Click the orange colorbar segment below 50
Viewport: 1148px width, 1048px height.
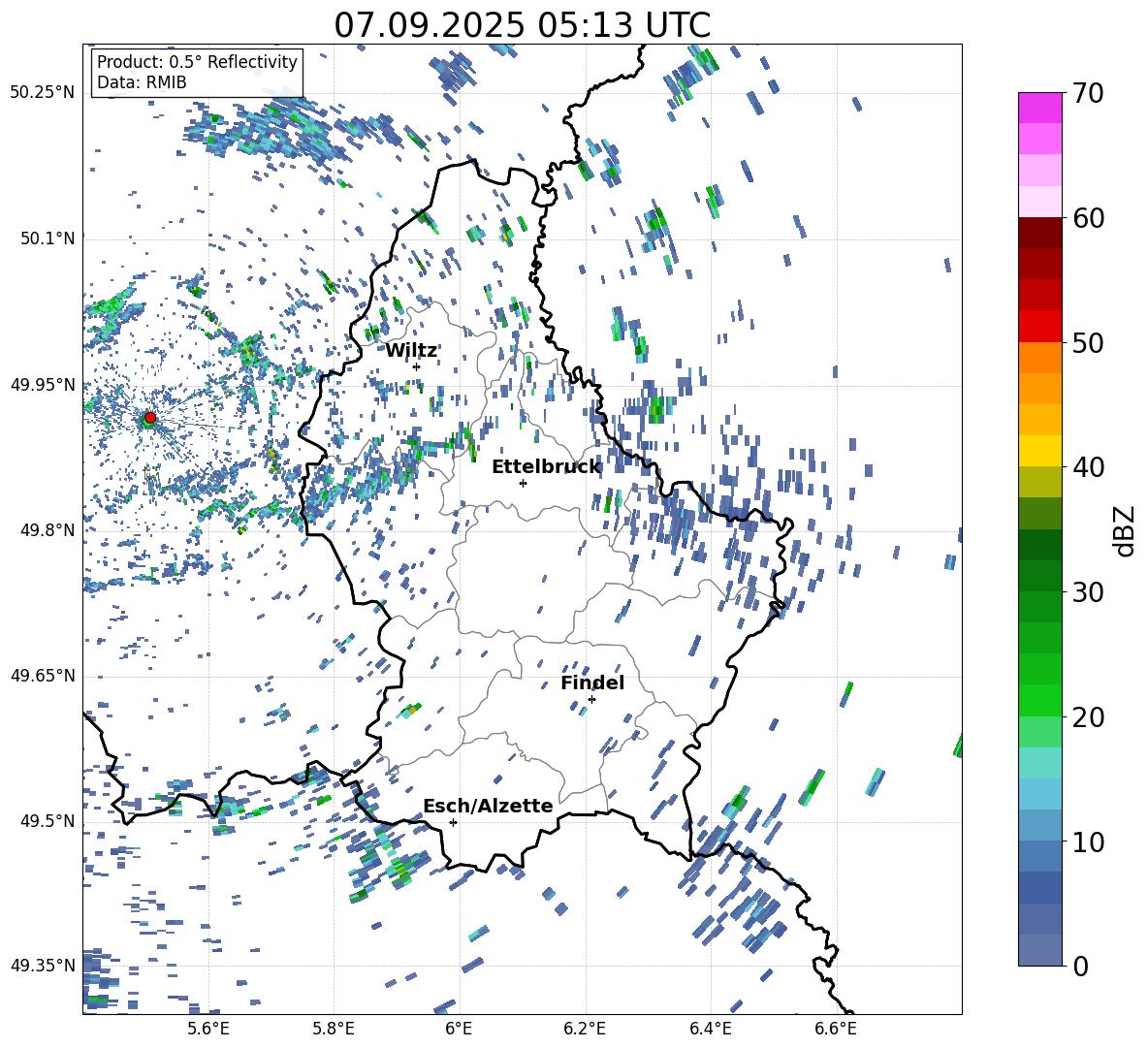(x=1040, y=358)
